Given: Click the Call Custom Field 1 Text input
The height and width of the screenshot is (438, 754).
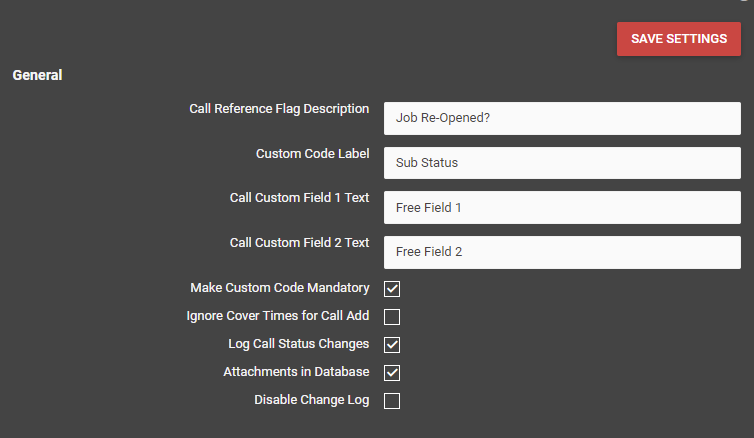Looking at the screenshot, I should point(562,207).
